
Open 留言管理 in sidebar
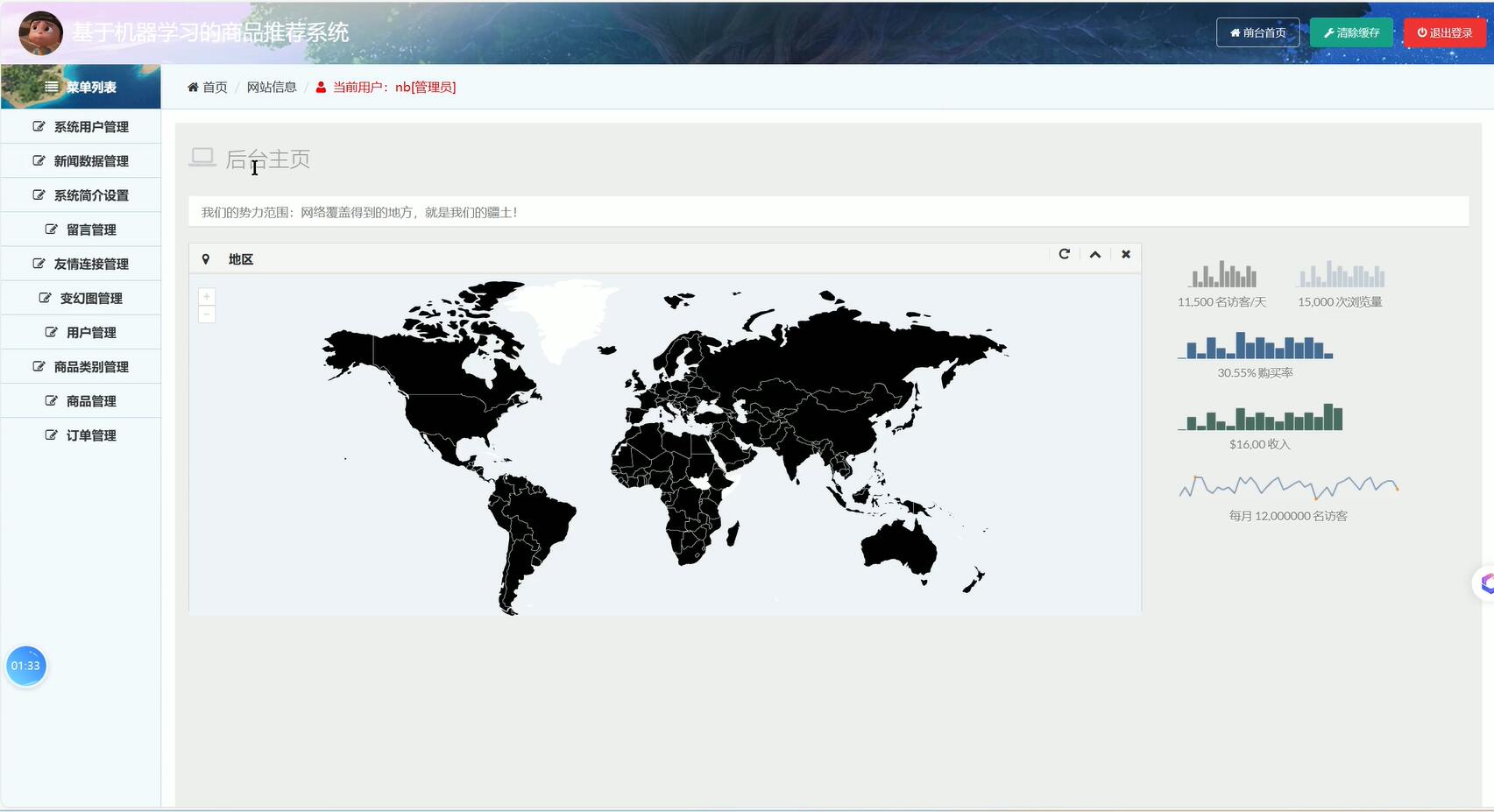(81, 229)
